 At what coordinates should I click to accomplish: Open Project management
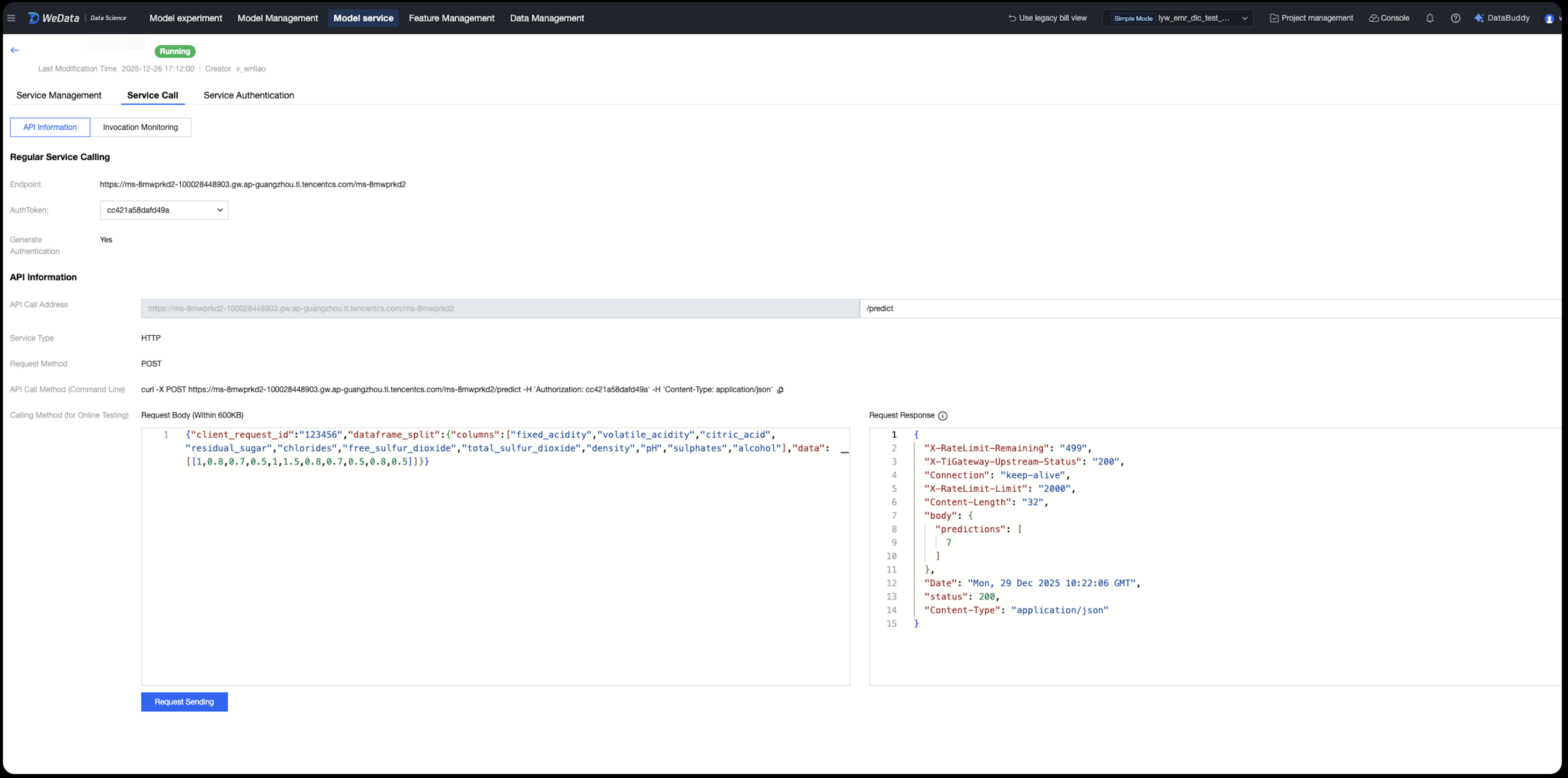(x=1311, y=18)
